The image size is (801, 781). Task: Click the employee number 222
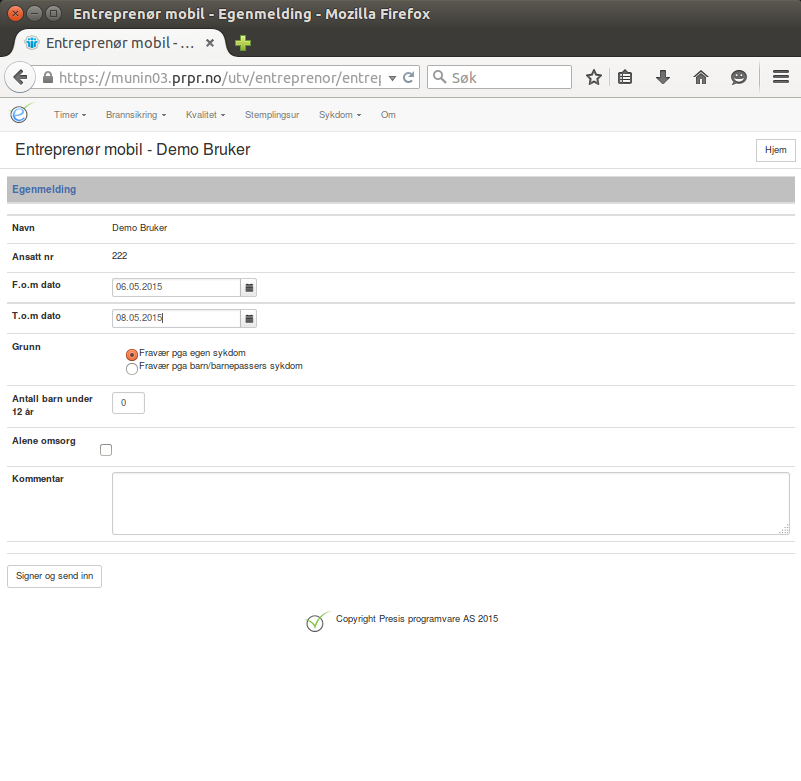tap(120, 256)
